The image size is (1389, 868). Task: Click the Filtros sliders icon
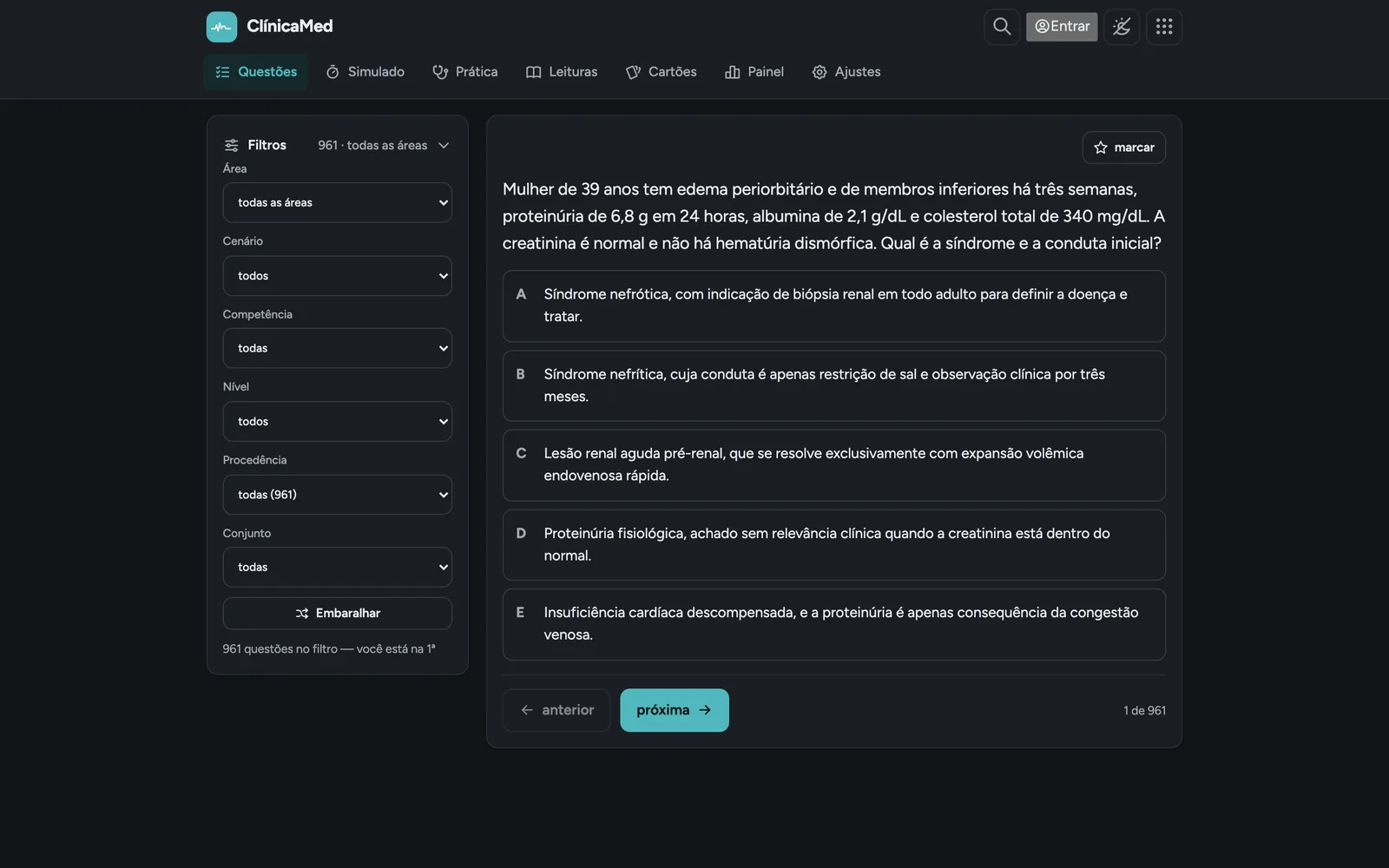[x=232, y=145]
